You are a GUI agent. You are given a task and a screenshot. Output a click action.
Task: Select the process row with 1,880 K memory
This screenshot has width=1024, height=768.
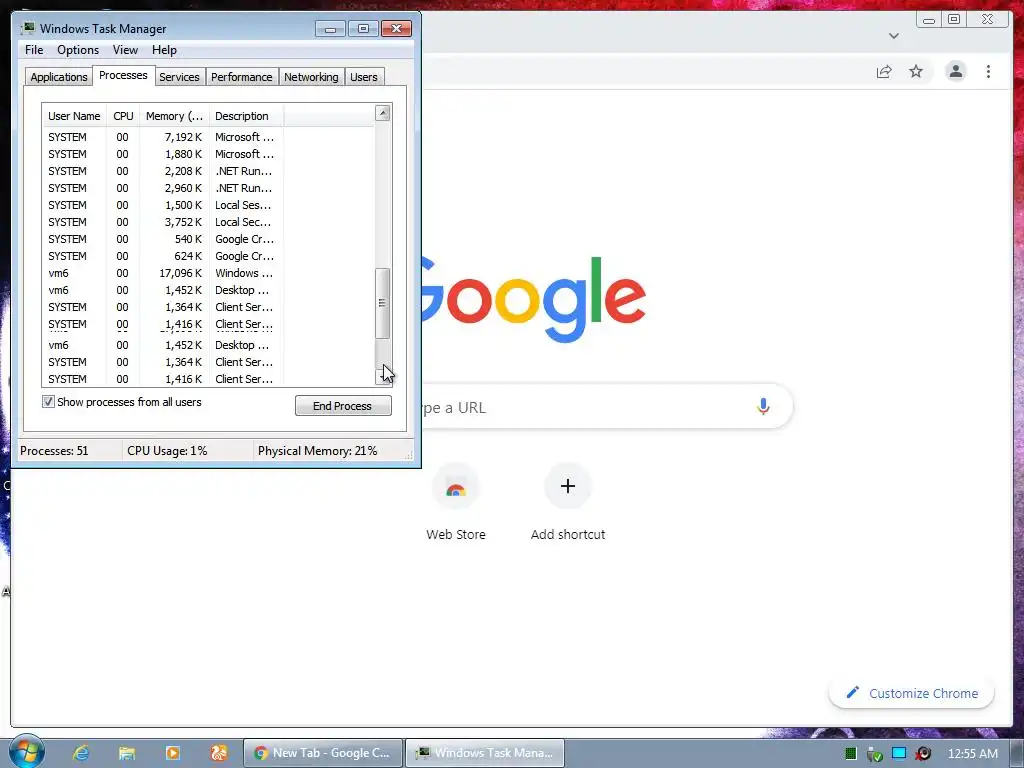point(208,154)
